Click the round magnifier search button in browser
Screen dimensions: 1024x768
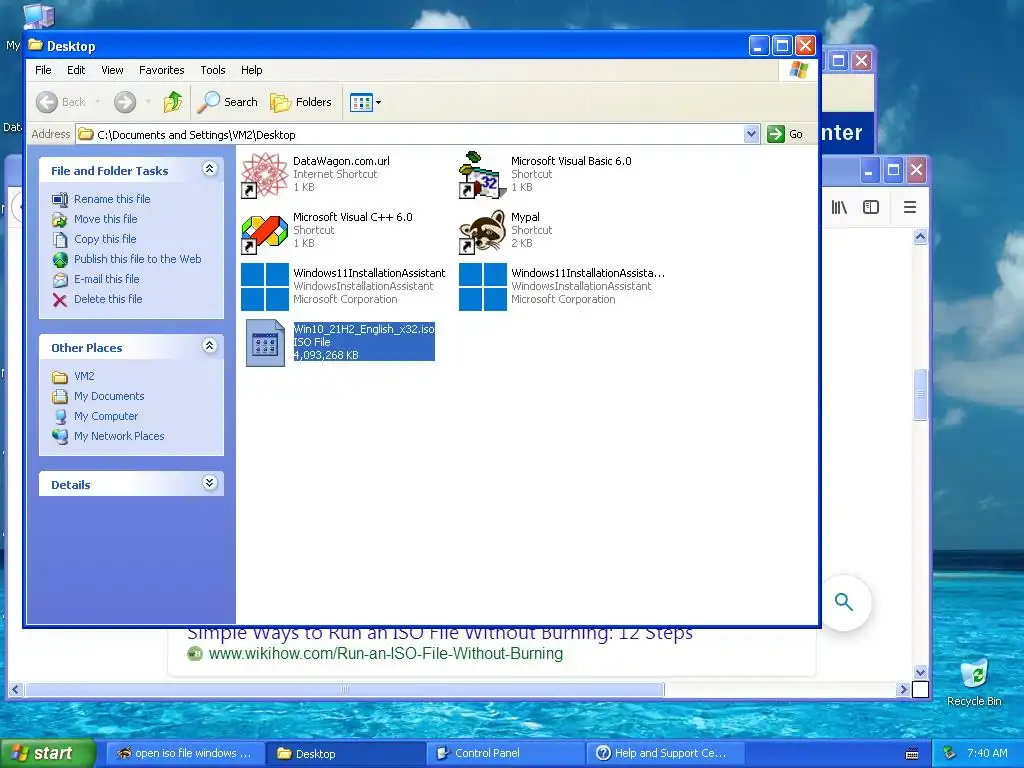click(844, 602)
